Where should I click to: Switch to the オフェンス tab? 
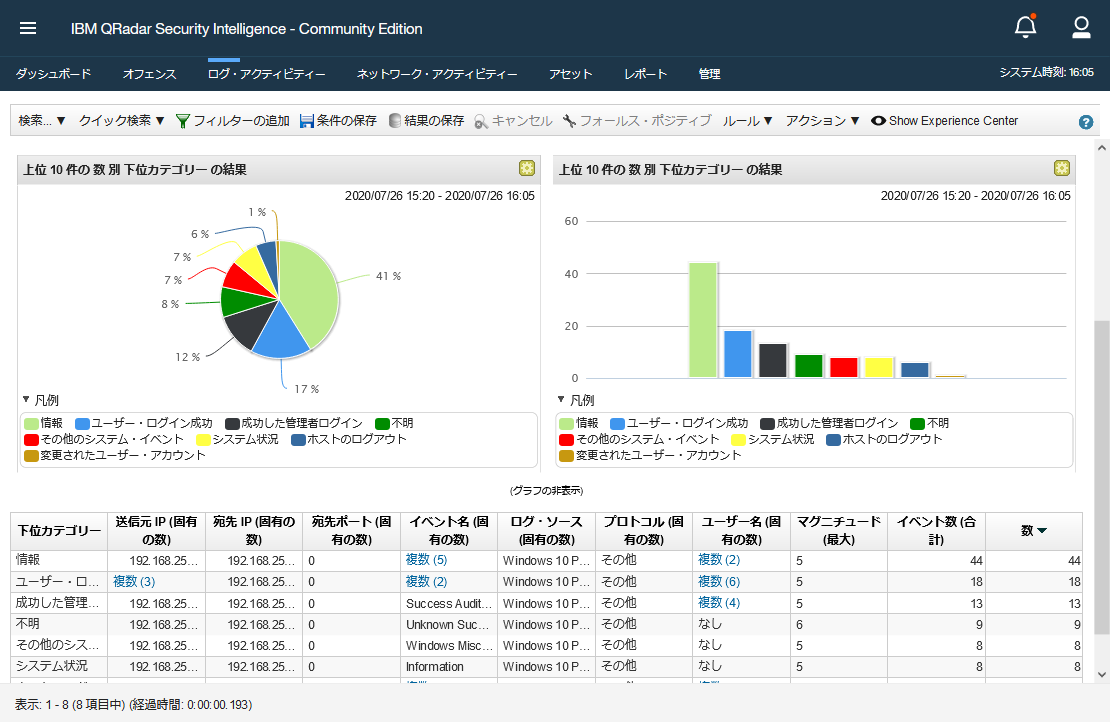click(149, 74)
